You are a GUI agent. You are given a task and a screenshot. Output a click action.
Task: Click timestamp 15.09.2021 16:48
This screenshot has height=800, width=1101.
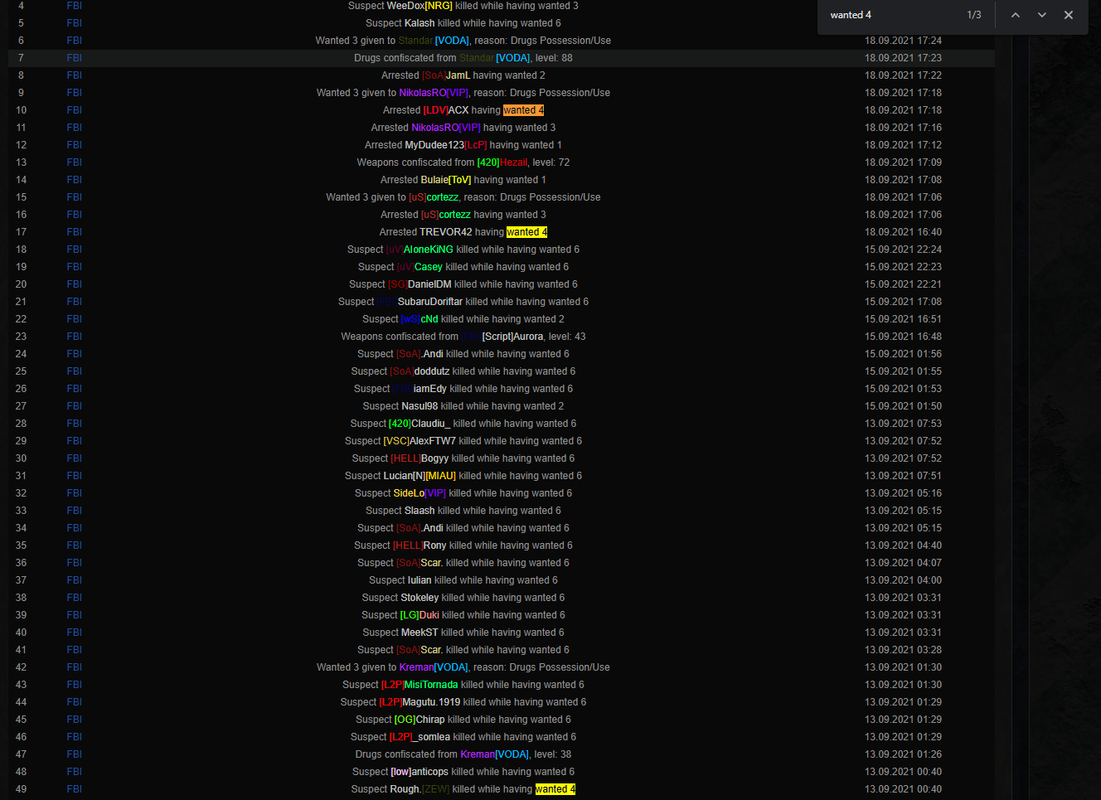click(x=903, y=336)
